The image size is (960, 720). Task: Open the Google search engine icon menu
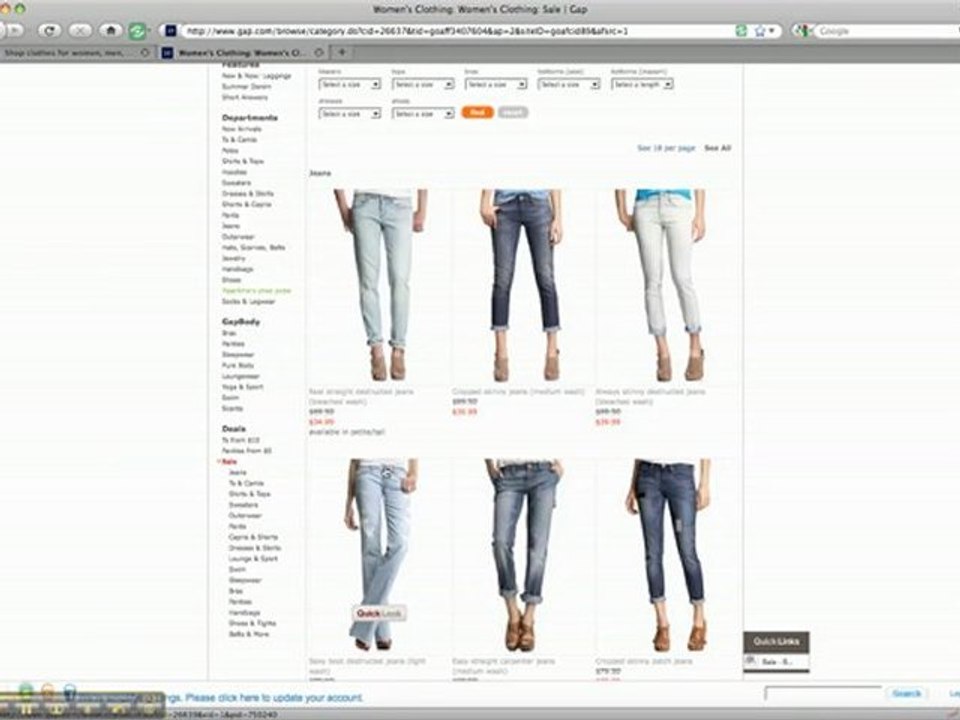point(804,31)
